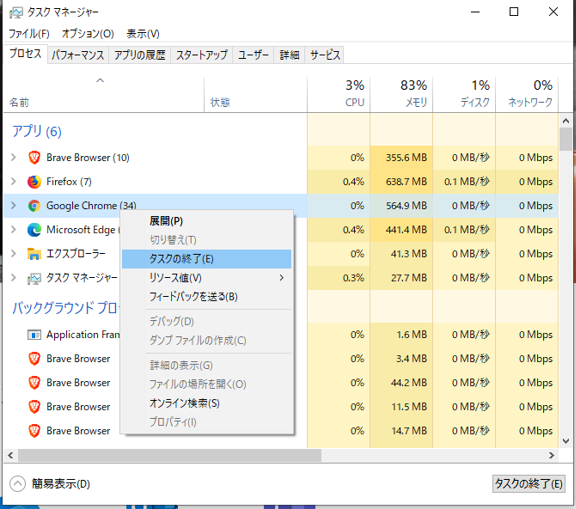Sort by the 名前 column header

(x=104, y=94)
